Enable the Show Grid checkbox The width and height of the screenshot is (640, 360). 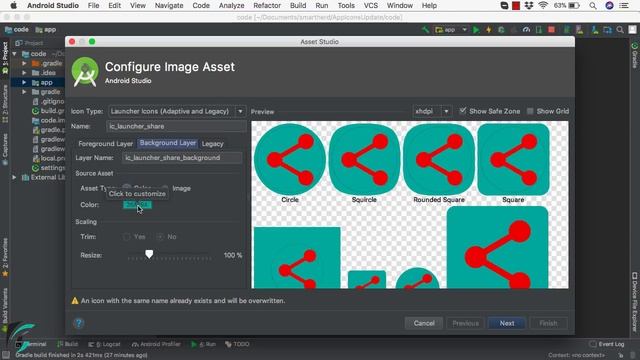(x=530, y=111)
